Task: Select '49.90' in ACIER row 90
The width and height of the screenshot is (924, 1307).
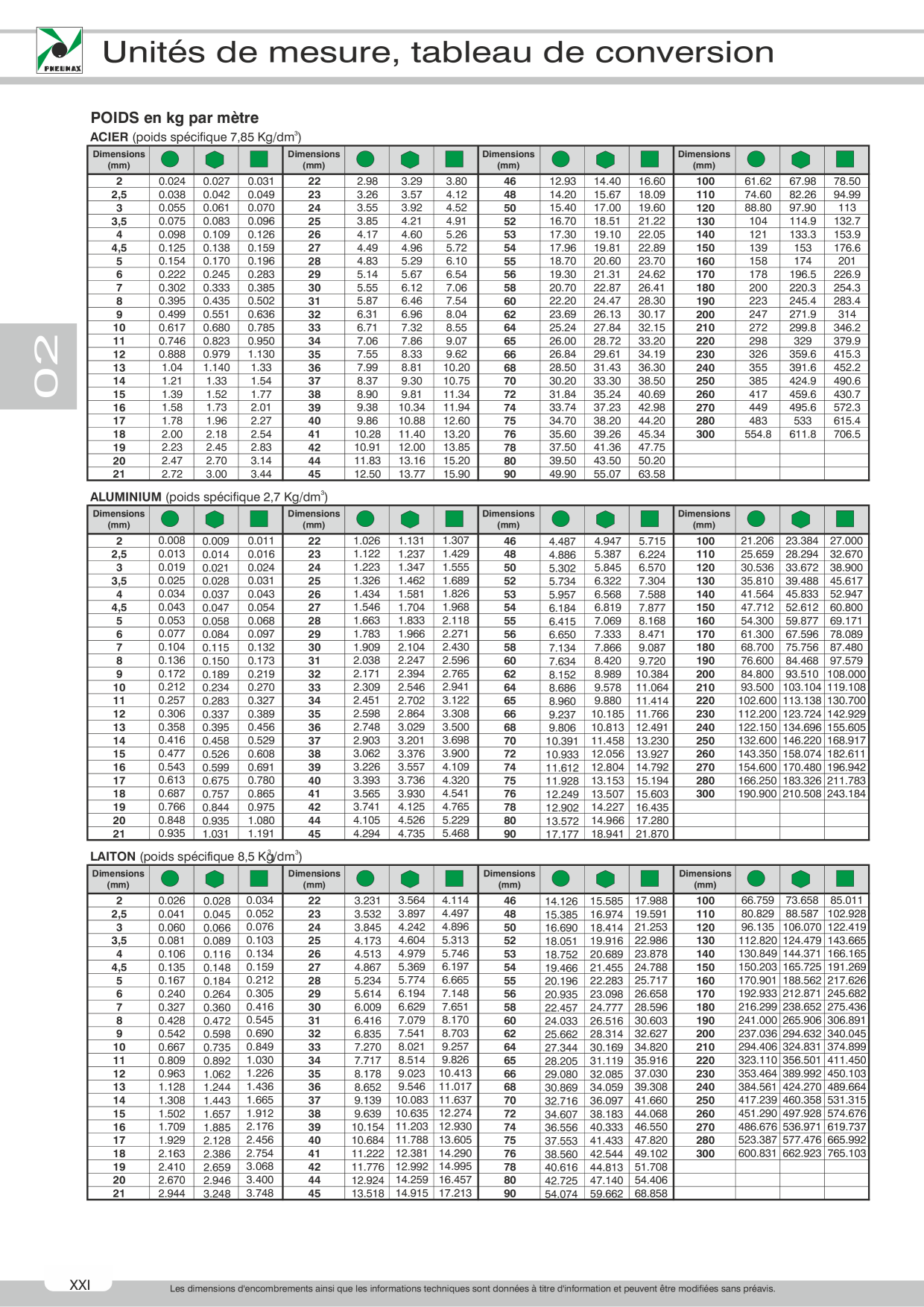Action: pyautogui.click(x=563, y=474)
